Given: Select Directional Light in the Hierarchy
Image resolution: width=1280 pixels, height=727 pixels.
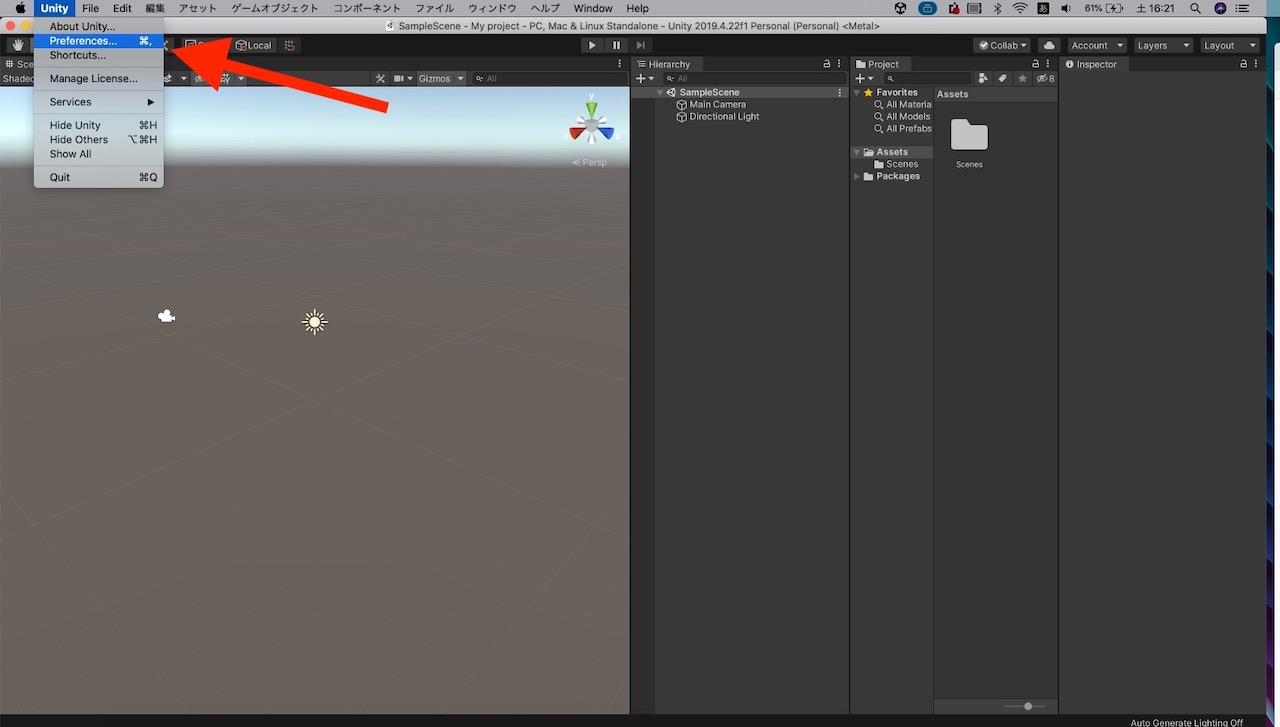Looking at the screenshot, I should point(723,116).
